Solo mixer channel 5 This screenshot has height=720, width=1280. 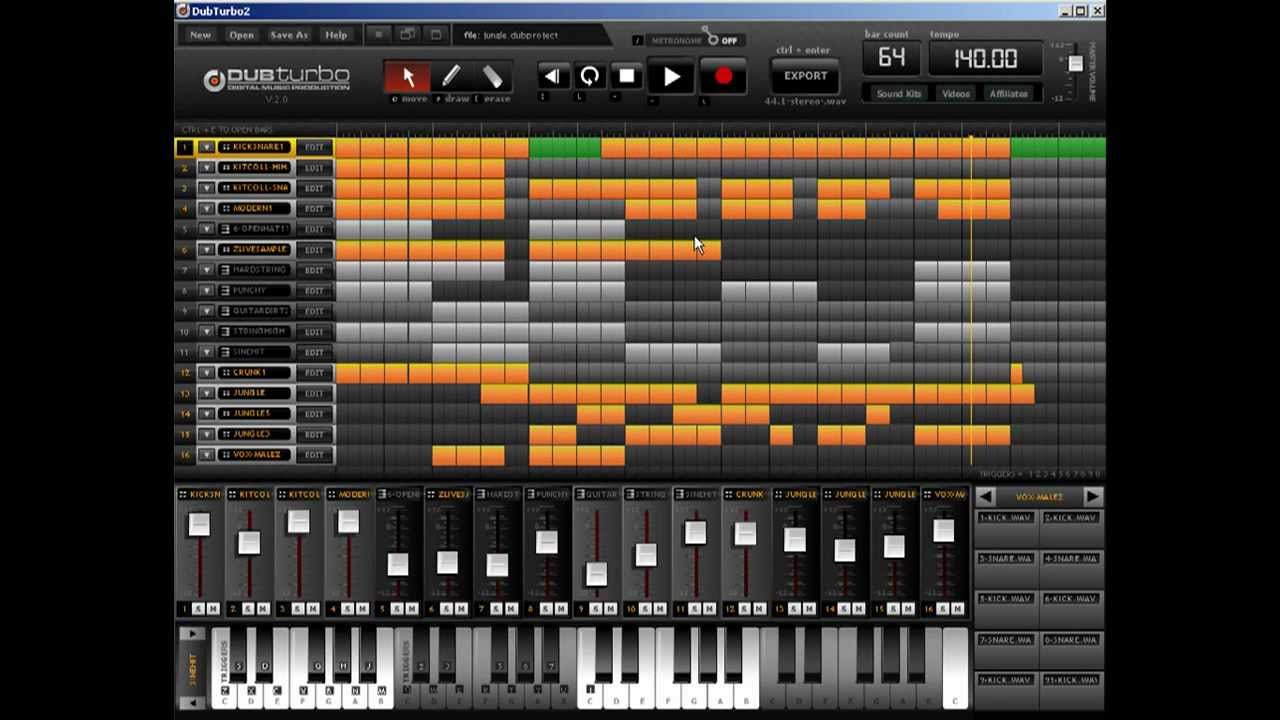398,608
